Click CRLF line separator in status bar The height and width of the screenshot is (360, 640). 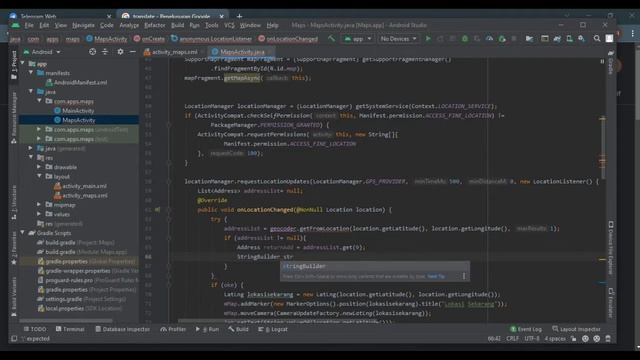coord(512,339)
